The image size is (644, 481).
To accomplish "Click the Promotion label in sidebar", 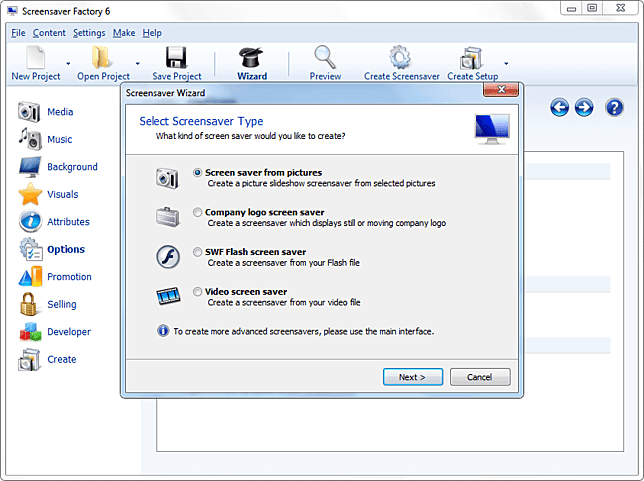I will (69, 277).
